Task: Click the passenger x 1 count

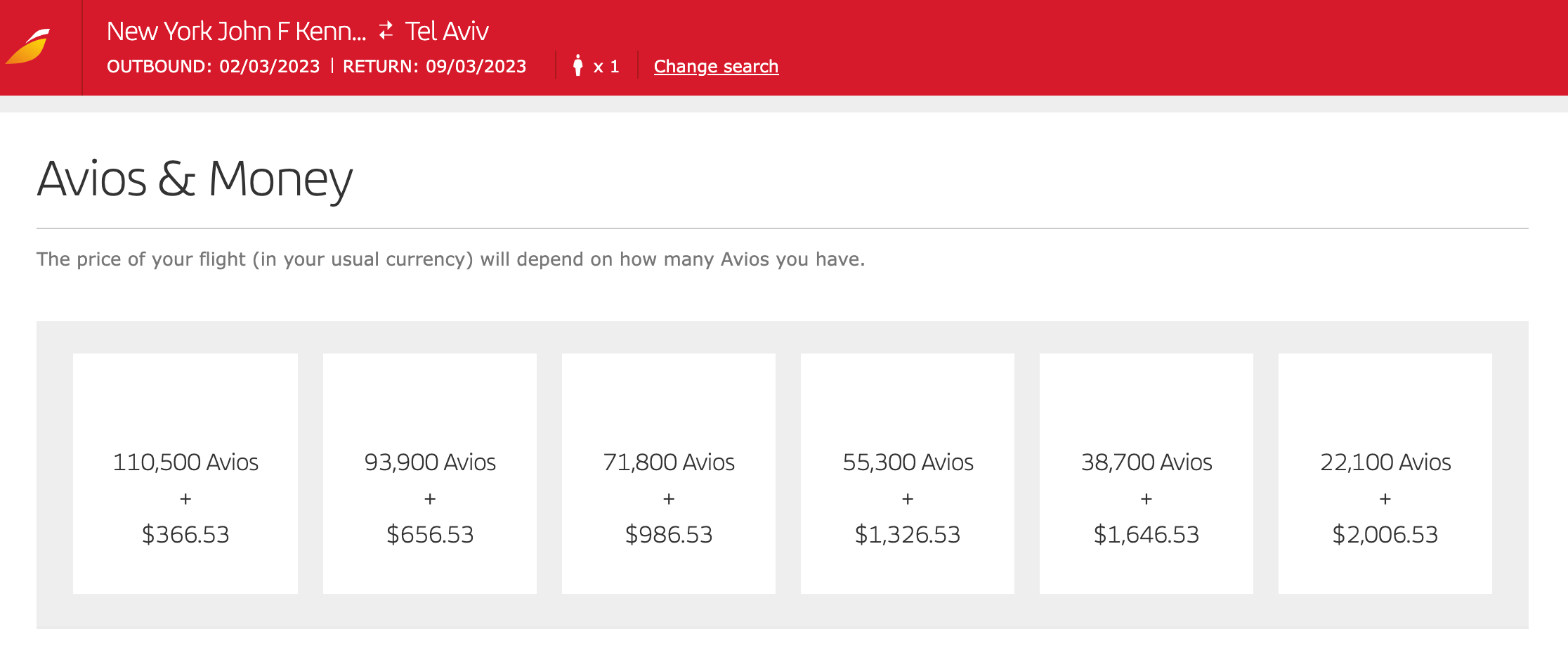Action: [606, 65]
